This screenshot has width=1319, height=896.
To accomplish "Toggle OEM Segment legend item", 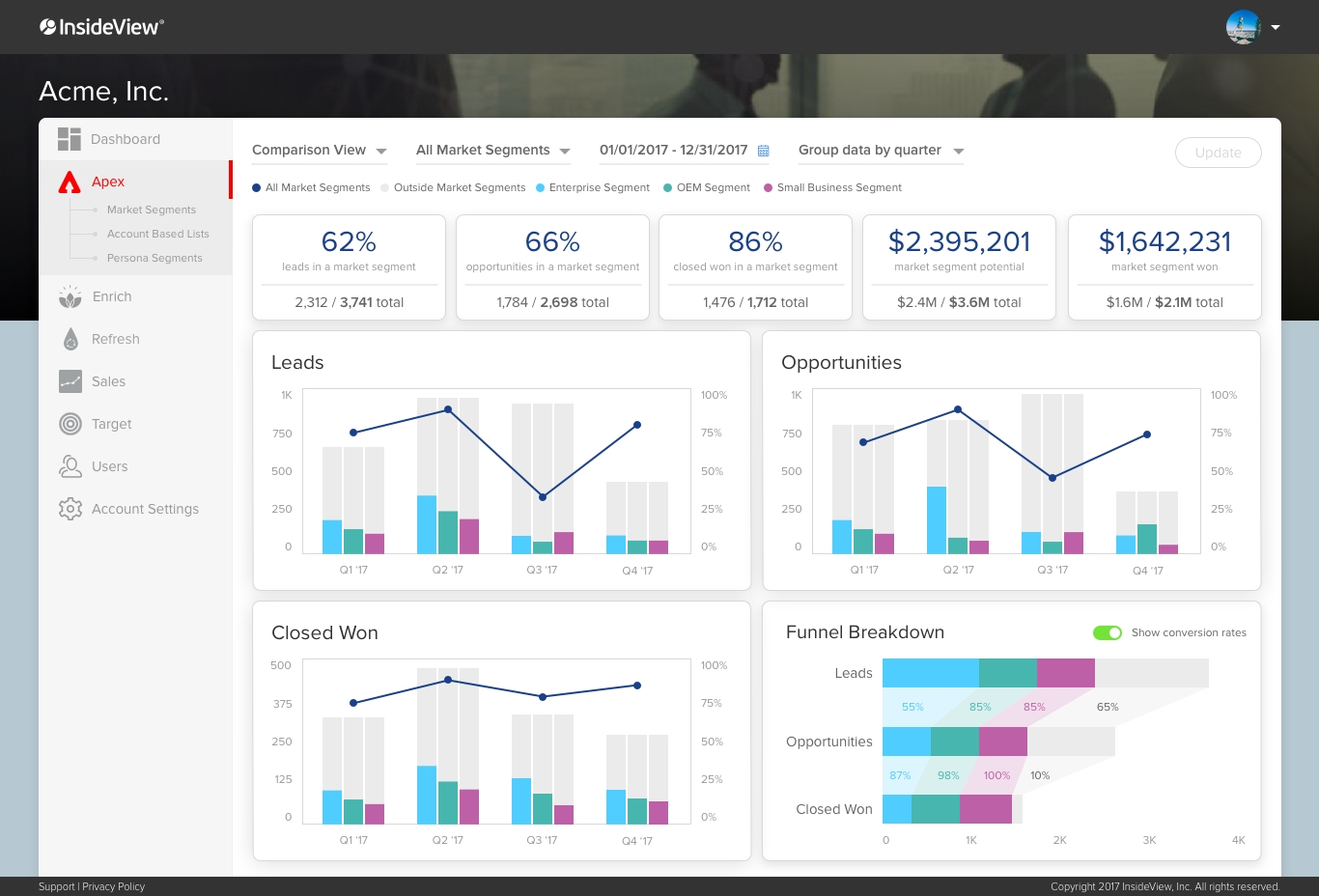I will tap(707, 188).
